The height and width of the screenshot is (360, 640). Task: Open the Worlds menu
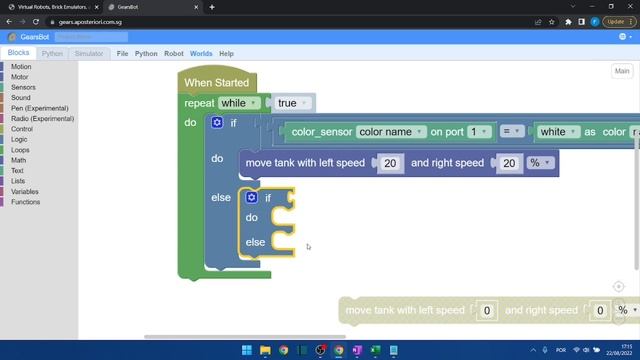click(201, 53)
